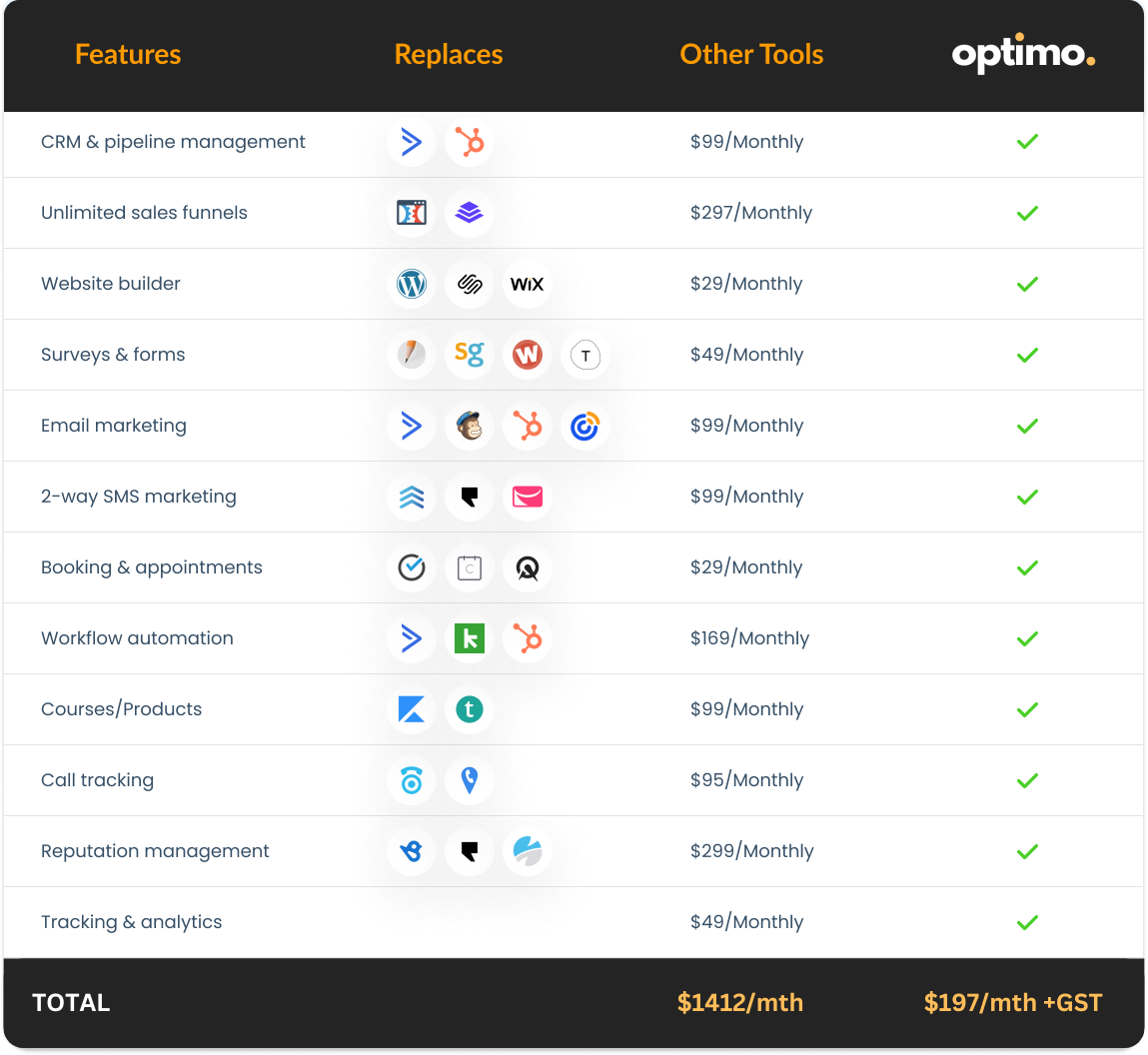This screenshot has width=1148, height=1055.
Task: Select the Kajabi icon in the Courses row
Action: (x=411, y=709)
